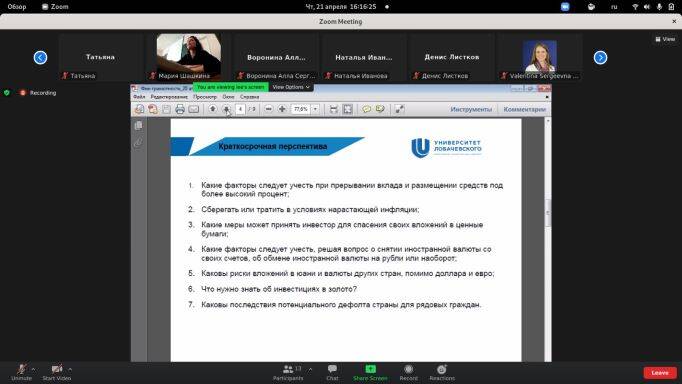Image resolution: width=682 pixels, height=384 pixels.
Task: Open the Reactions icon in Zoom toolbar
Action: pos(441,372)
